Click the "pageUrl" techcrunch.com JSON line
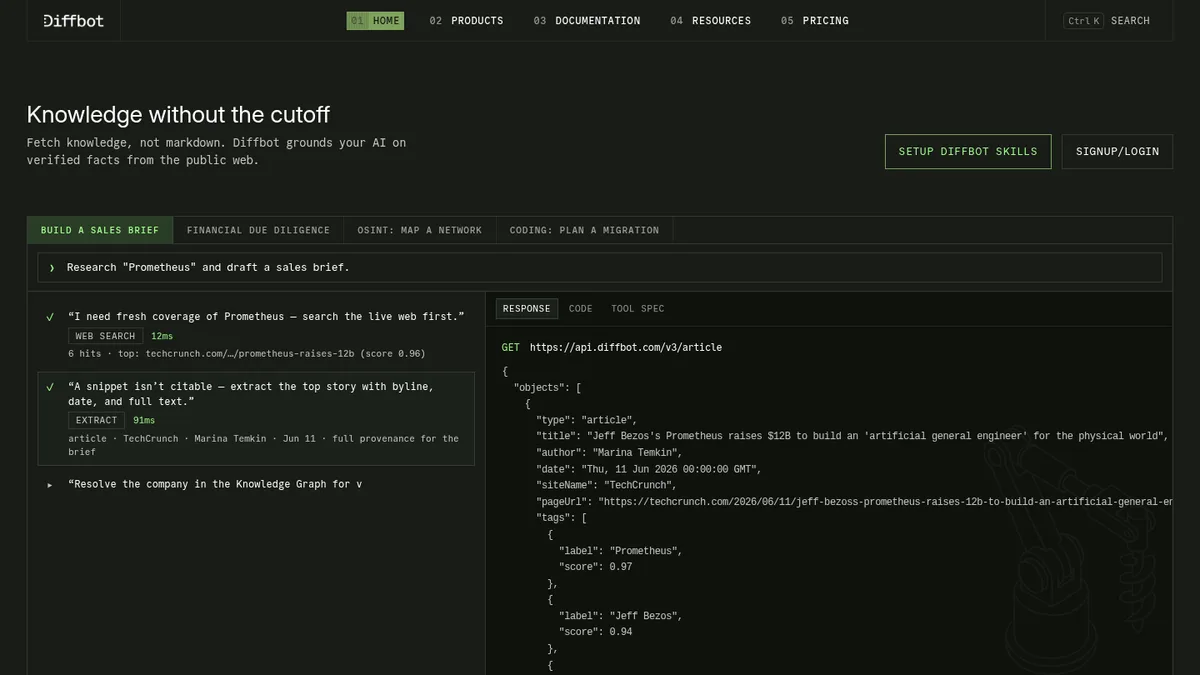 pyautogui.click(x=854, y=501)
